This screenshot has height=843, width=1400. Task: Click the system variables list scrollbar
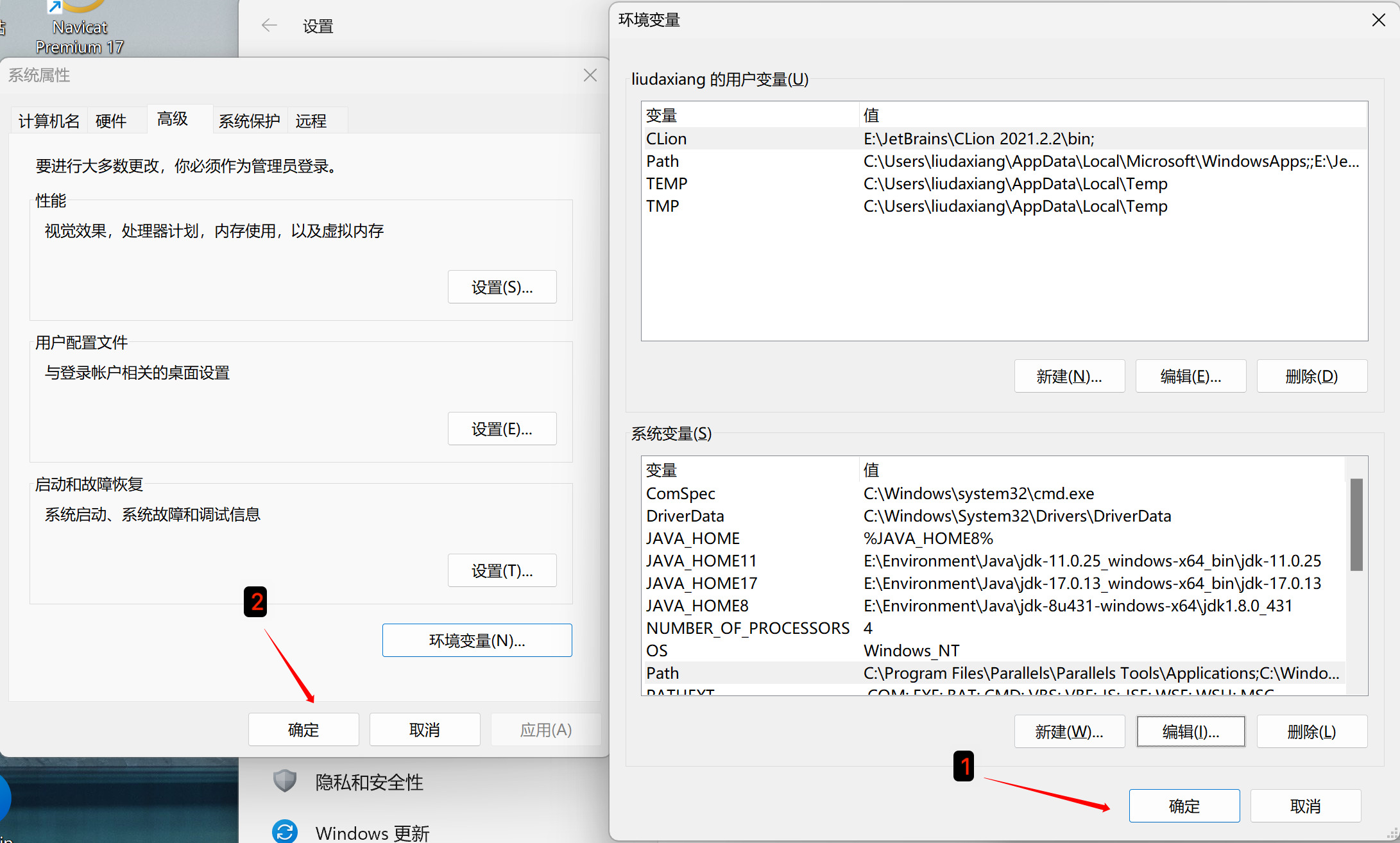1356,524
